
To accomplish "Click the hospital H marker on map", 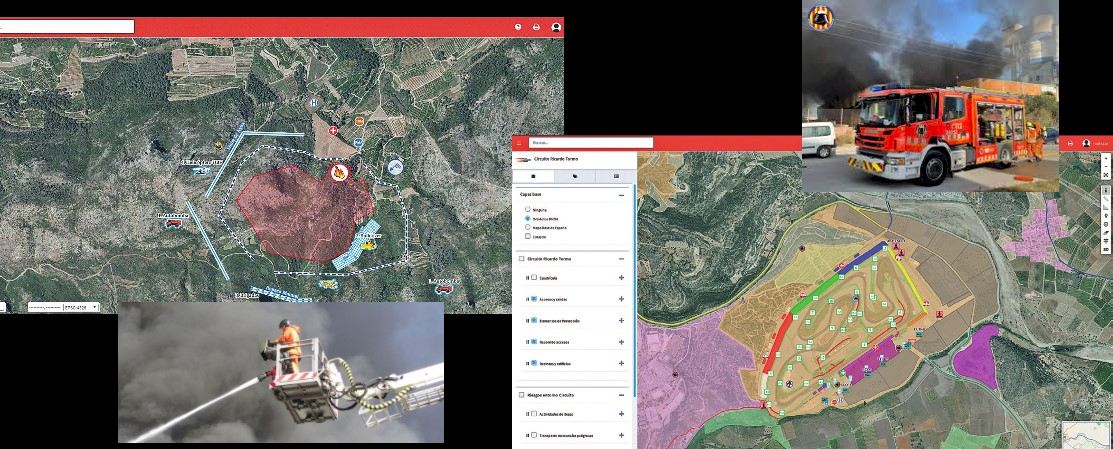I will tap(315, 102).
